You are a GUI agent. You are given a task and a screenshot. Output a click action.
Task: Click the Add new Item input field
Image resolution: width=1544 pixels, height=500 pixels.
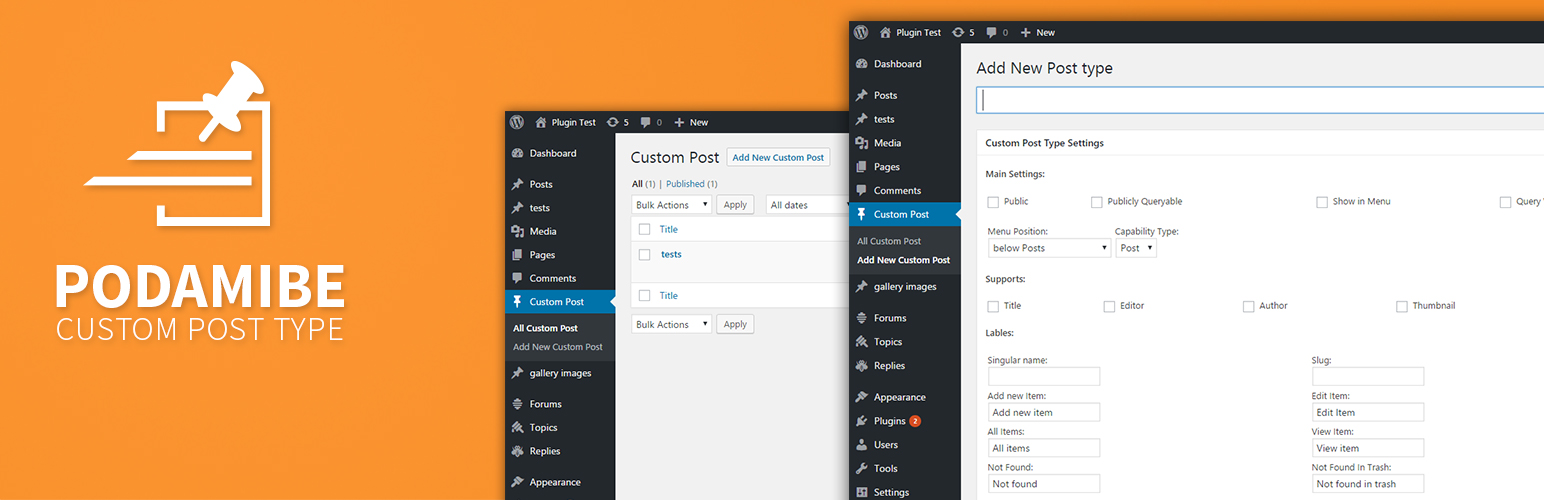pyautogui.click(x=1044, y=412)
